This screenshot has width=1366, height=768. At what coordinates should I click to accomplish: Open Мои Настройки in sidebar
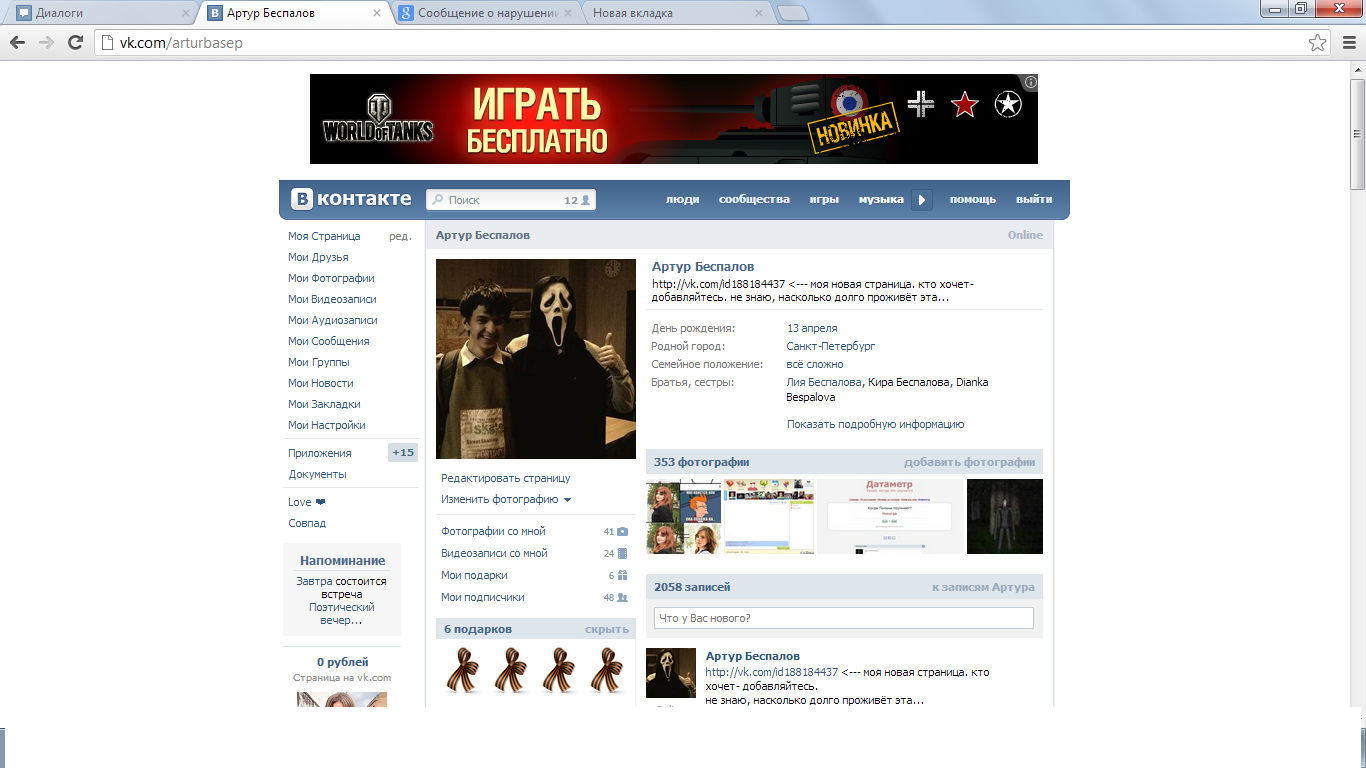(x=327, y=425)
